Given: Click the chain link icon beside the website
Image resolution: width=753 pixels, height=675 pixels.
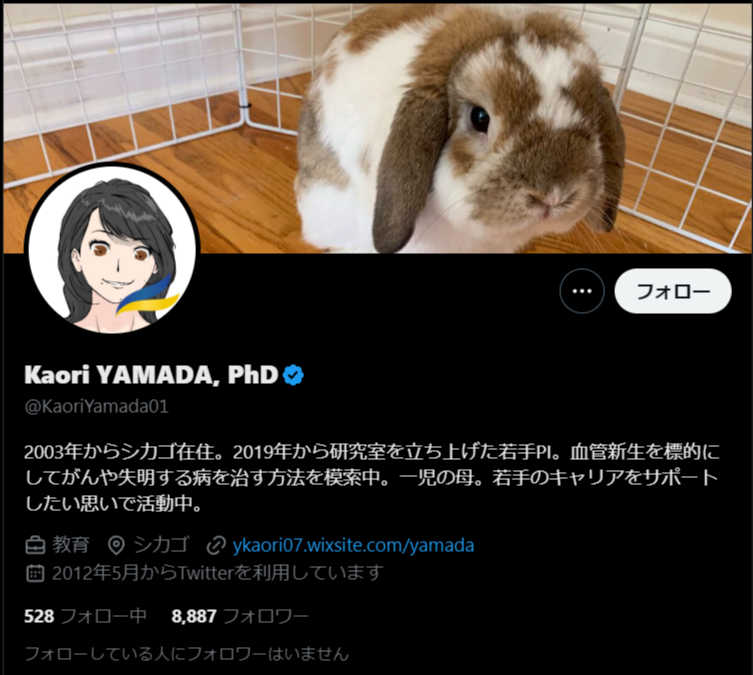Looking at the screenshot, I should 216,546.
